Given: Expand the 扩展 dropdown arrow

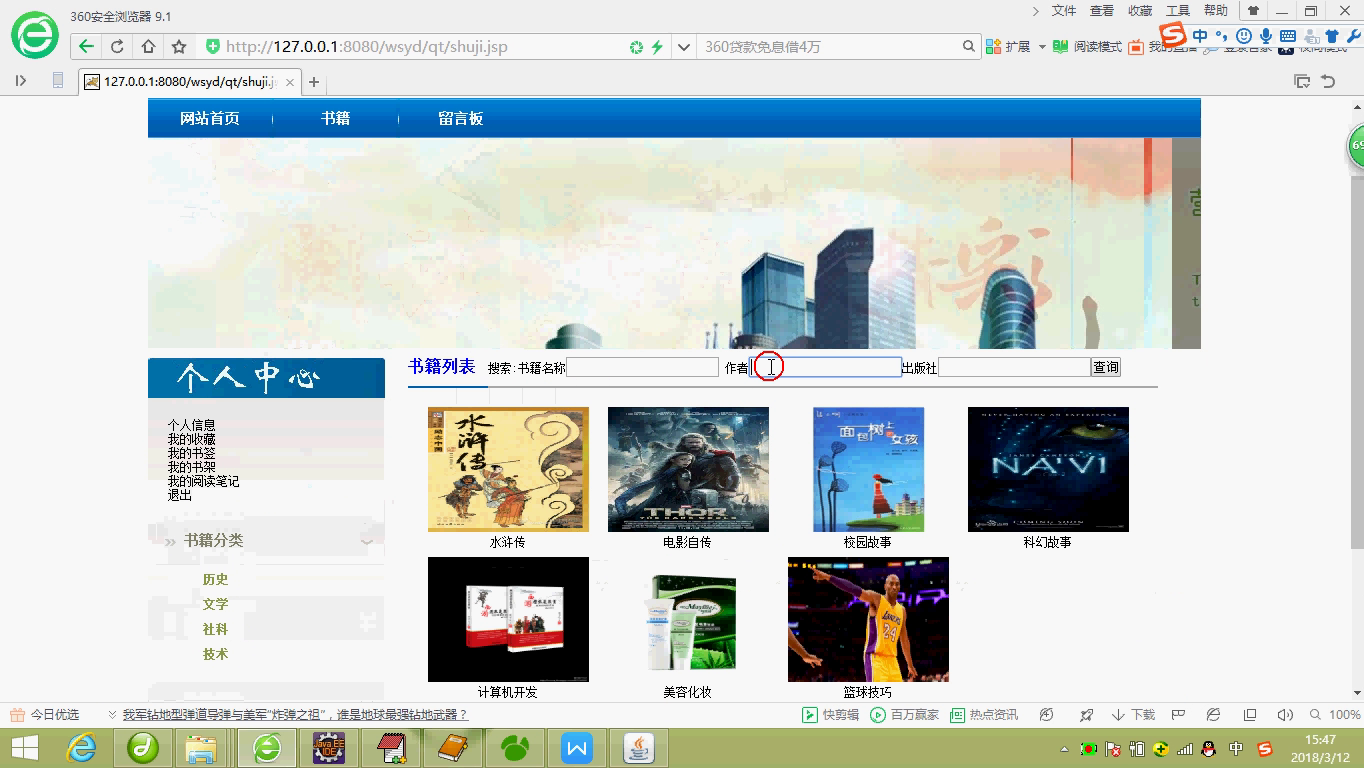Looking at the screenshot, I should [x=1041, y=47].
